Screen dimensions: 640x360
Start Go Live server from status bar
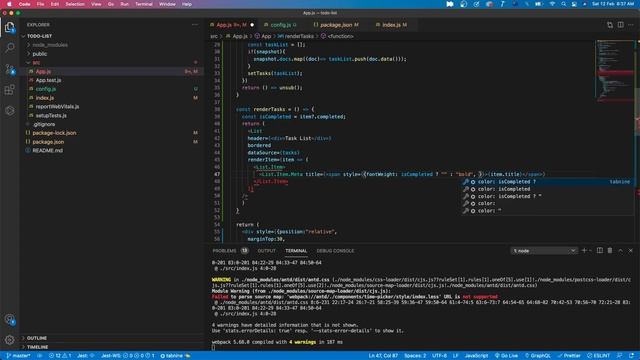click(506, 356)
